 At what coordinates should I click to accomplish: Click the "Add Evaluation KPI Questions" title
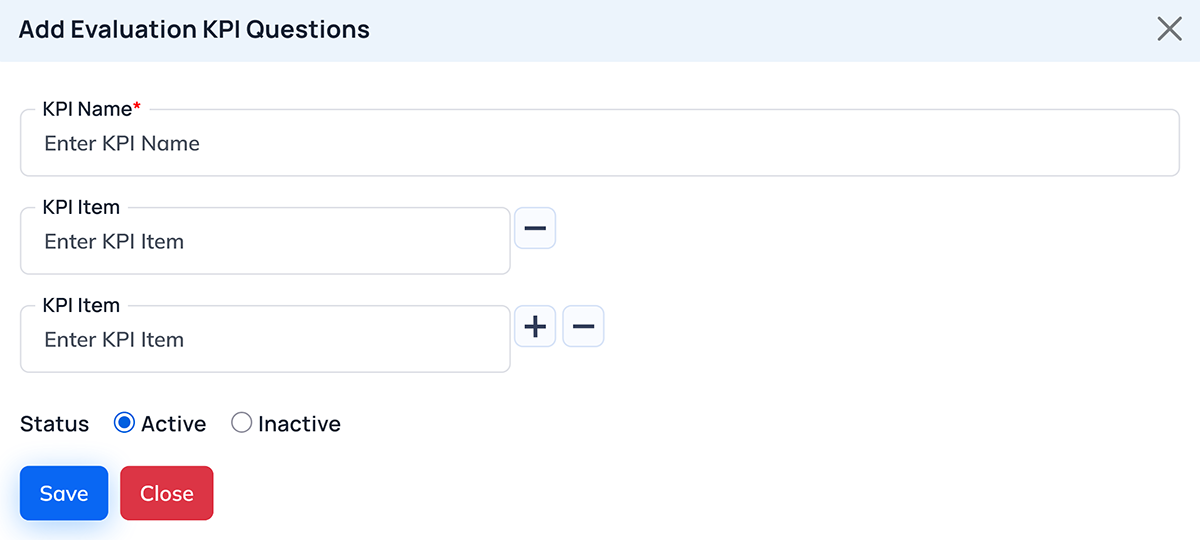click(x=194, y=29)
